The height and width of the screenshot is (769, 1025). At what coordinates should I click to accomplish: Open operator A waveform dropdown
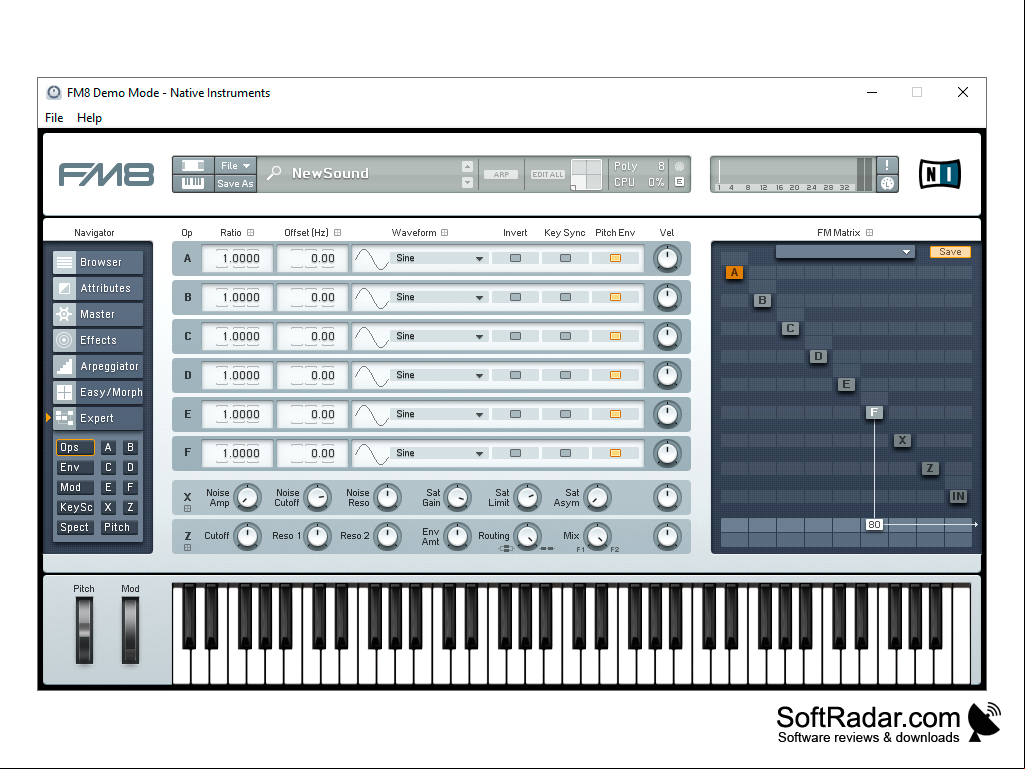(439, 258)
